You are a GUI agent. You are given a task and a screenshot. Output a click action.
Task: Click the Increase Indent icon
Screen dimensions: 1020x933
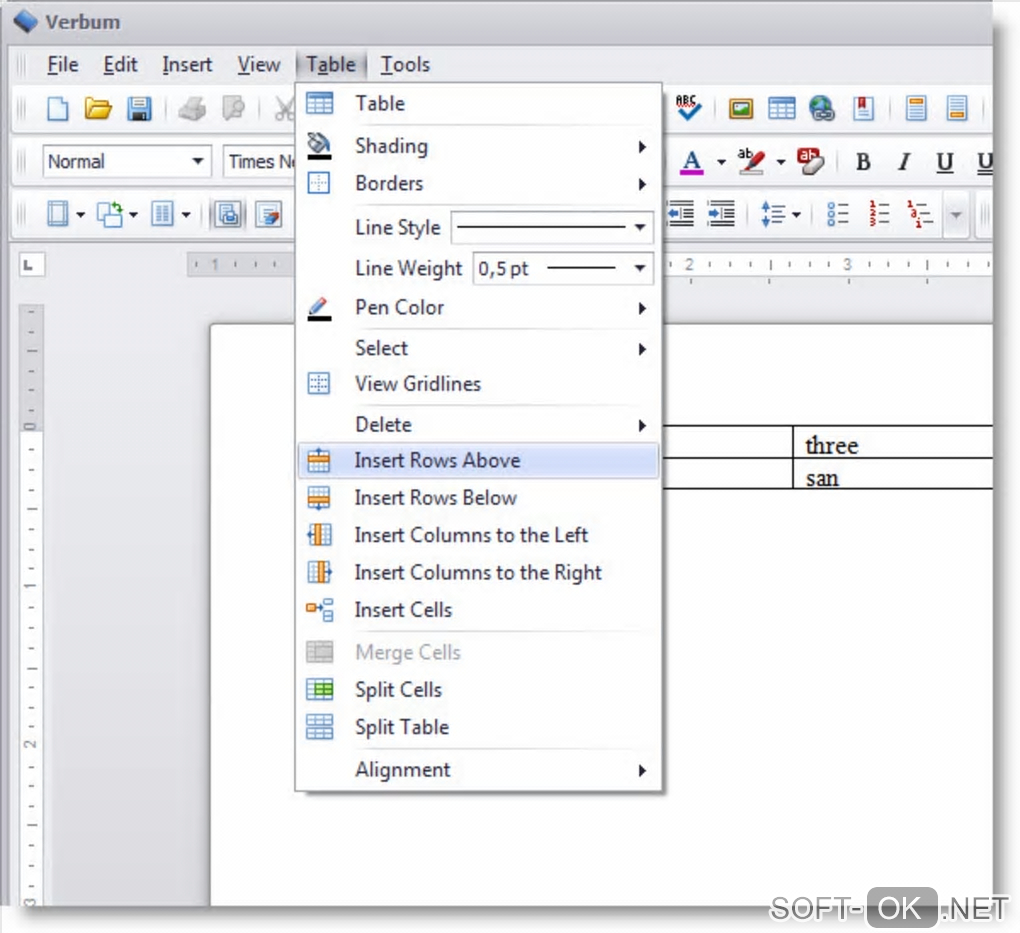coord(721,213)
